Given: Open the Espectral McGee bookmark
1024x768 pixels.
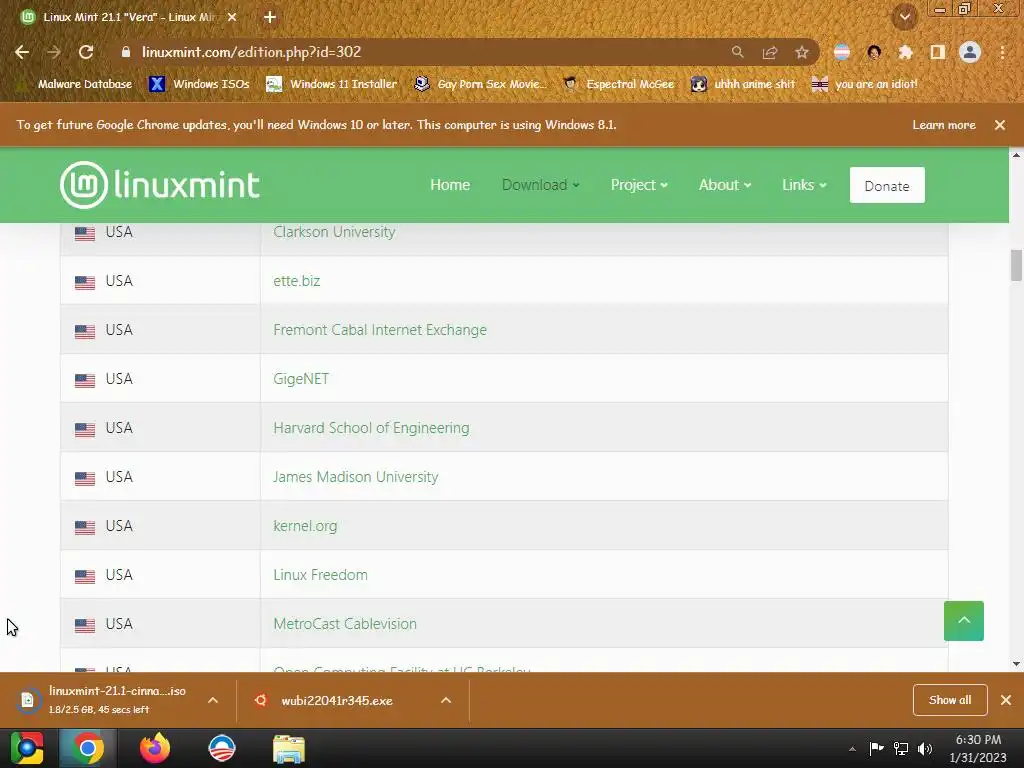Looking at the screenshot, I should point(618,84).
